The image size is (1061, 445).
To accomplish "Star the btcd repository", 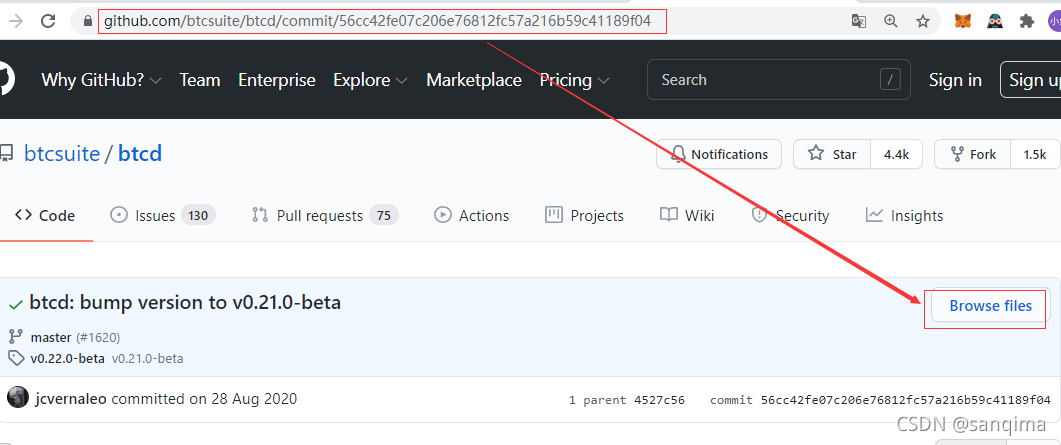I will coord(833,154).
